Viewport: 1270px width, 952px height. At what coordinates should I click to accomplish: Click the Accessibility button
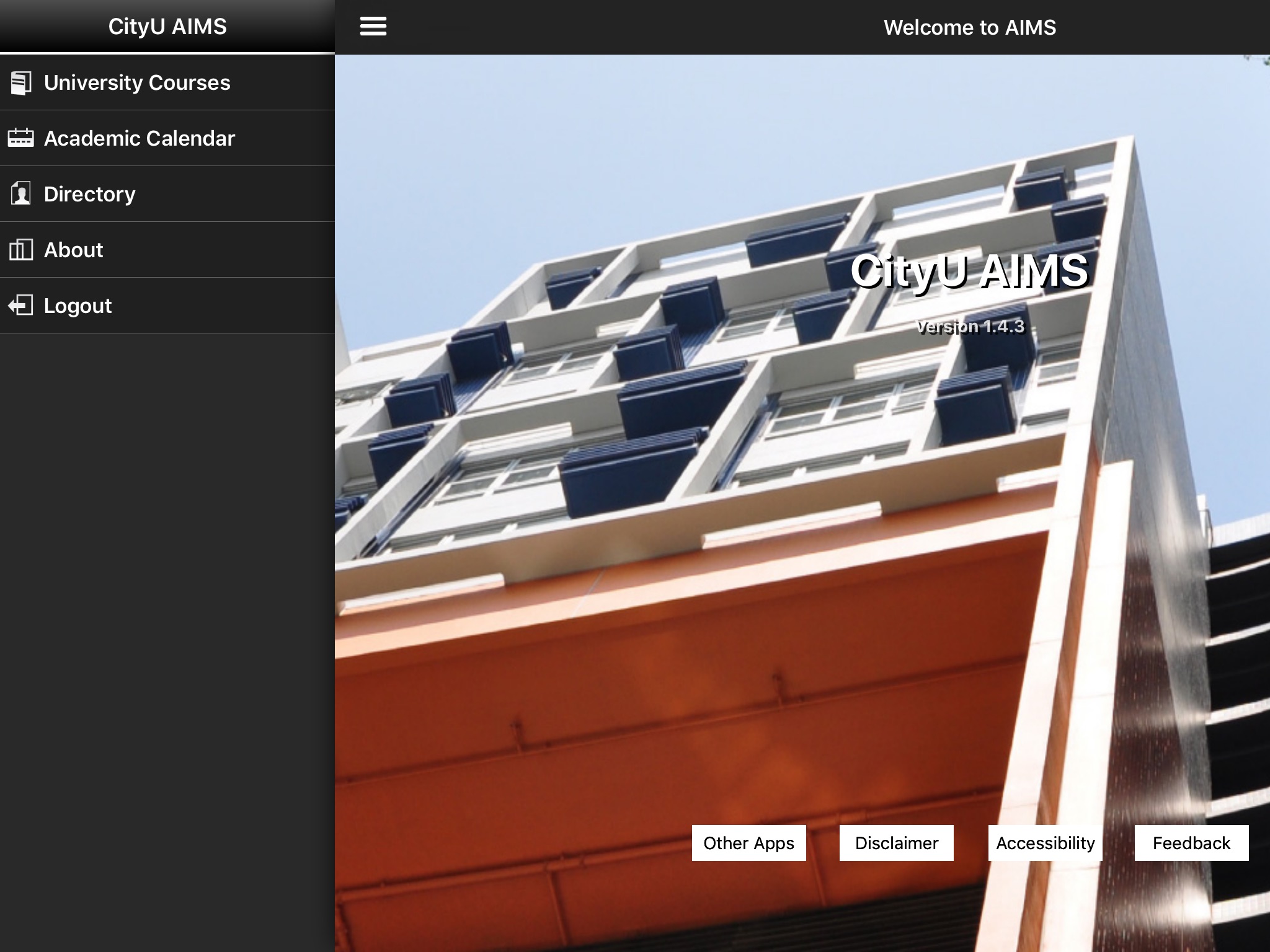1045,843
